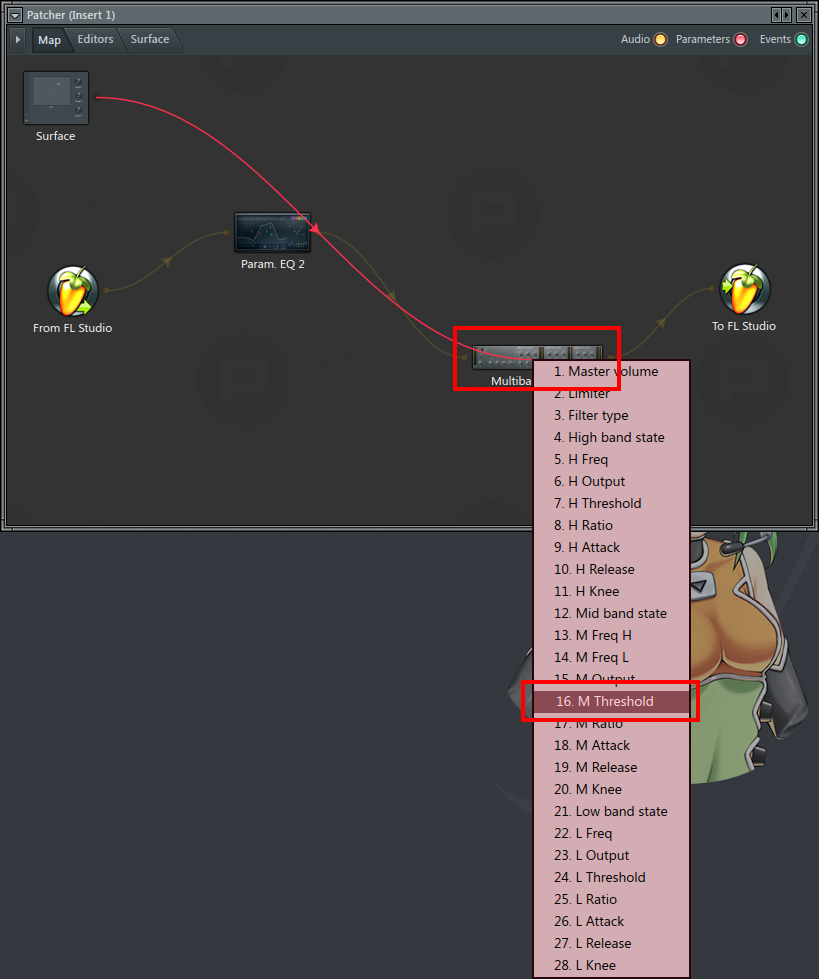Click the 'From FL Studio' node label
This screenshot has height=979, width=819.
coord(72,328)
